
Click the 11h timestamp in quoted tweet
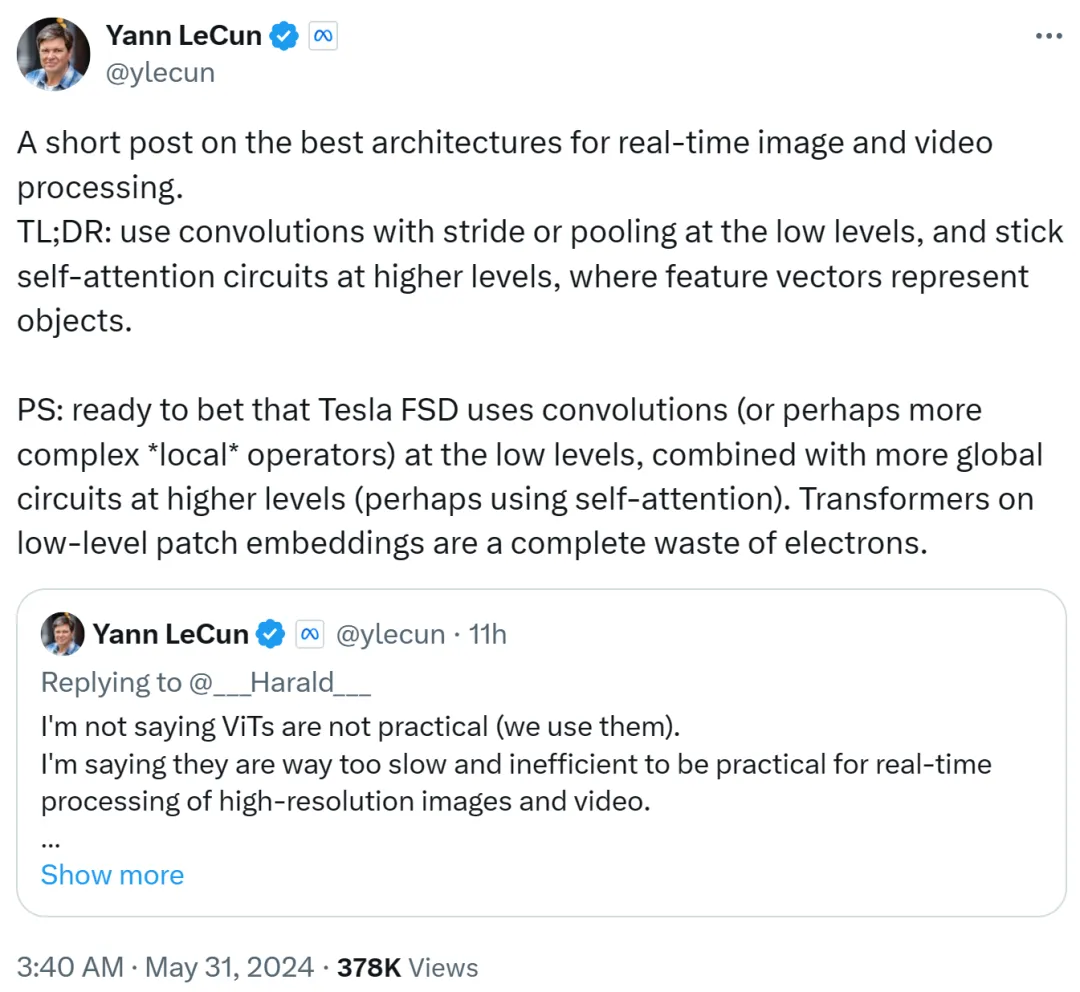(x=487, y=634)
